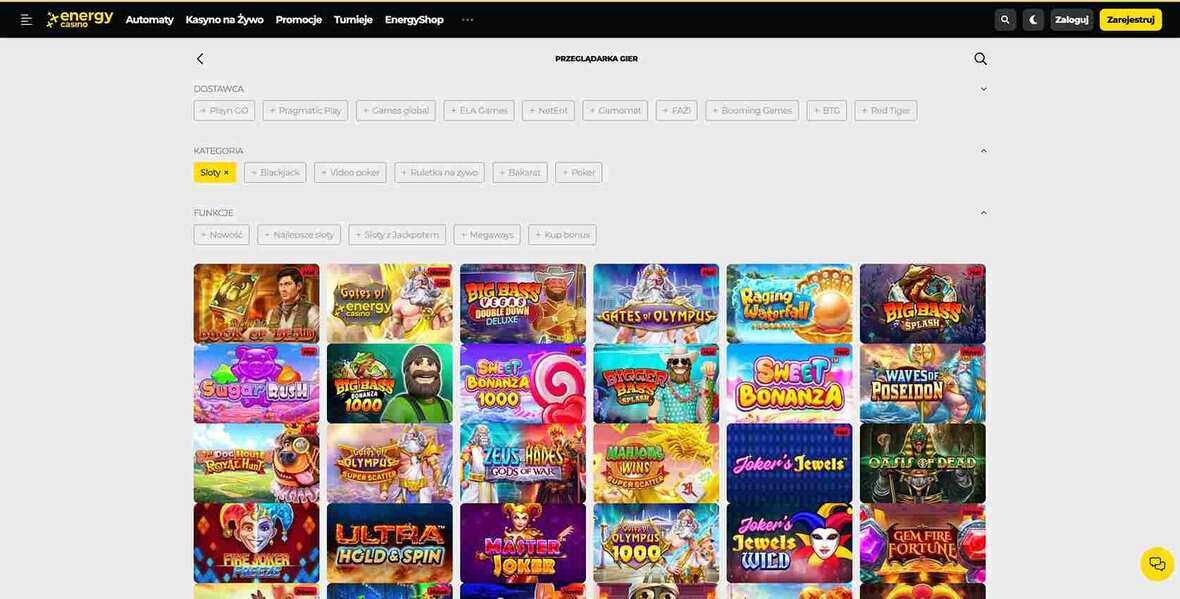Click the yellow Zarejestruj button

(x=1130, y=20)
